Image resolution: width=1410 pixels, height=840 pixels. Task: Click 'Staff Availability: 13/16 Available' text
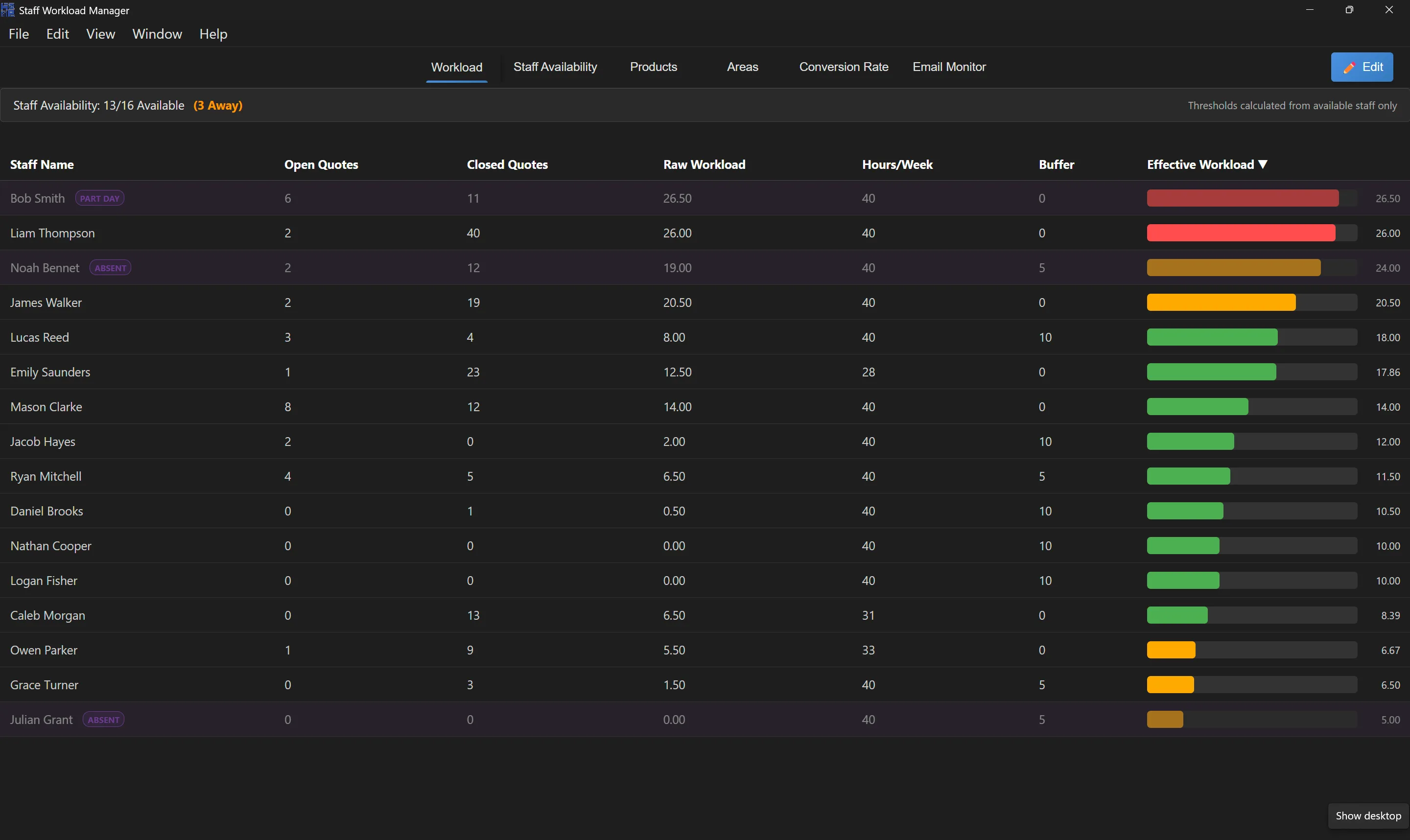tap(98, 106)
